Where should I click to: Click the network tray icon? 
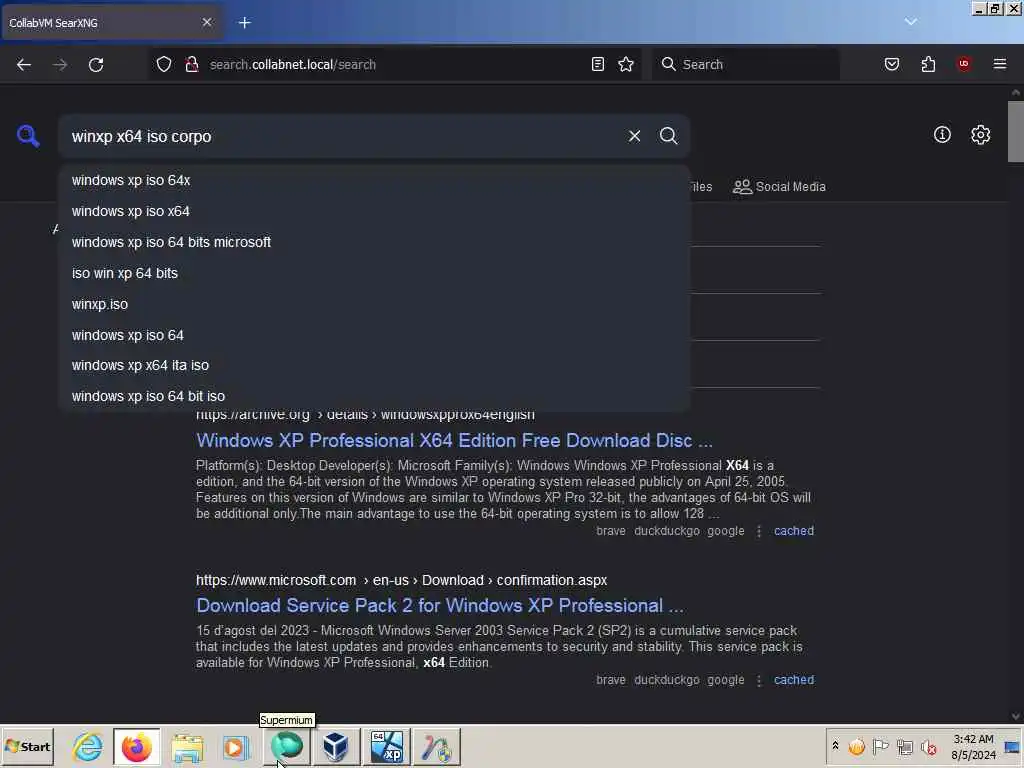click(x=904, y=746)
